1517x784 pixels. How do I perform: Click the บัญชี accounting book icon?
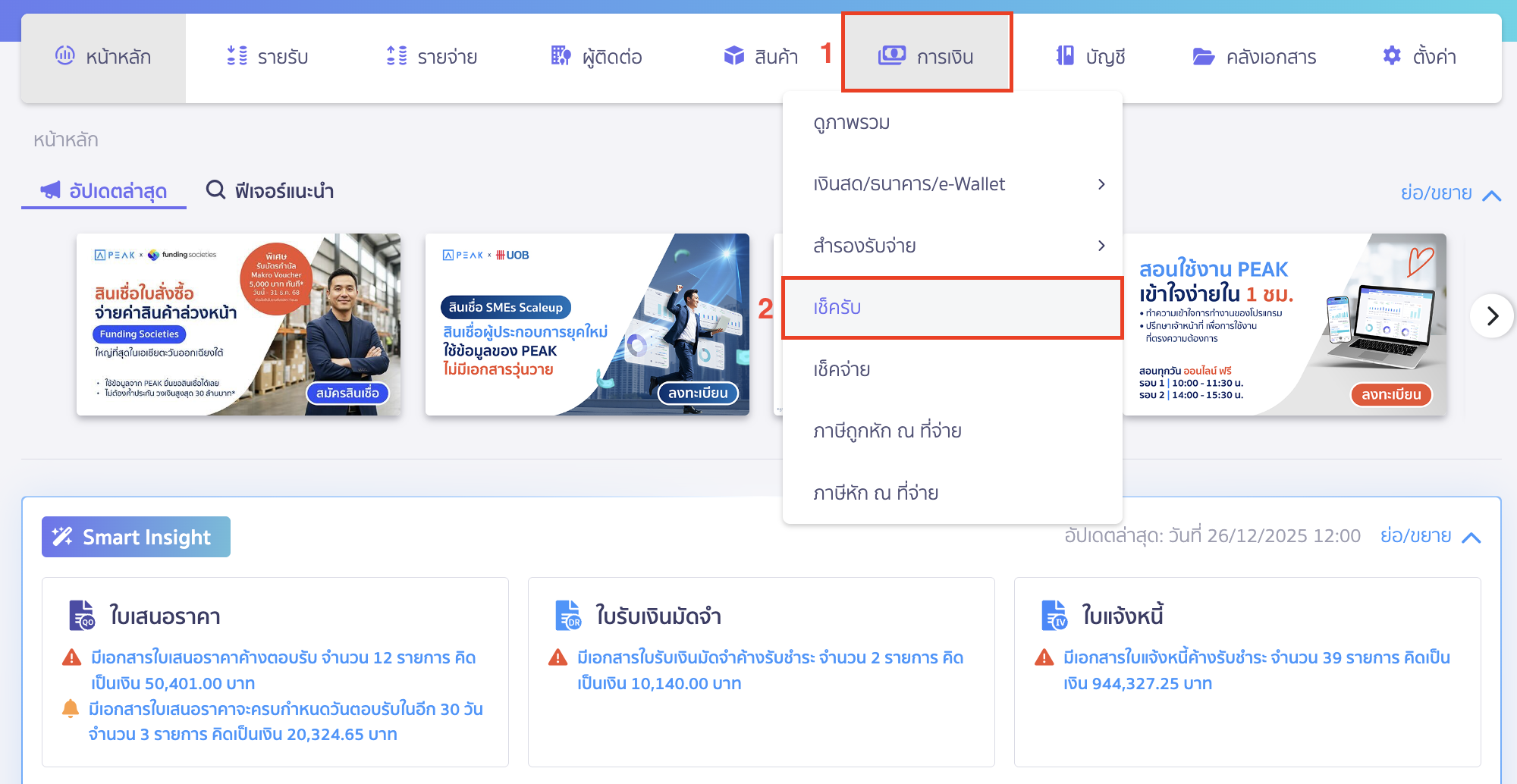(1065, 56)
